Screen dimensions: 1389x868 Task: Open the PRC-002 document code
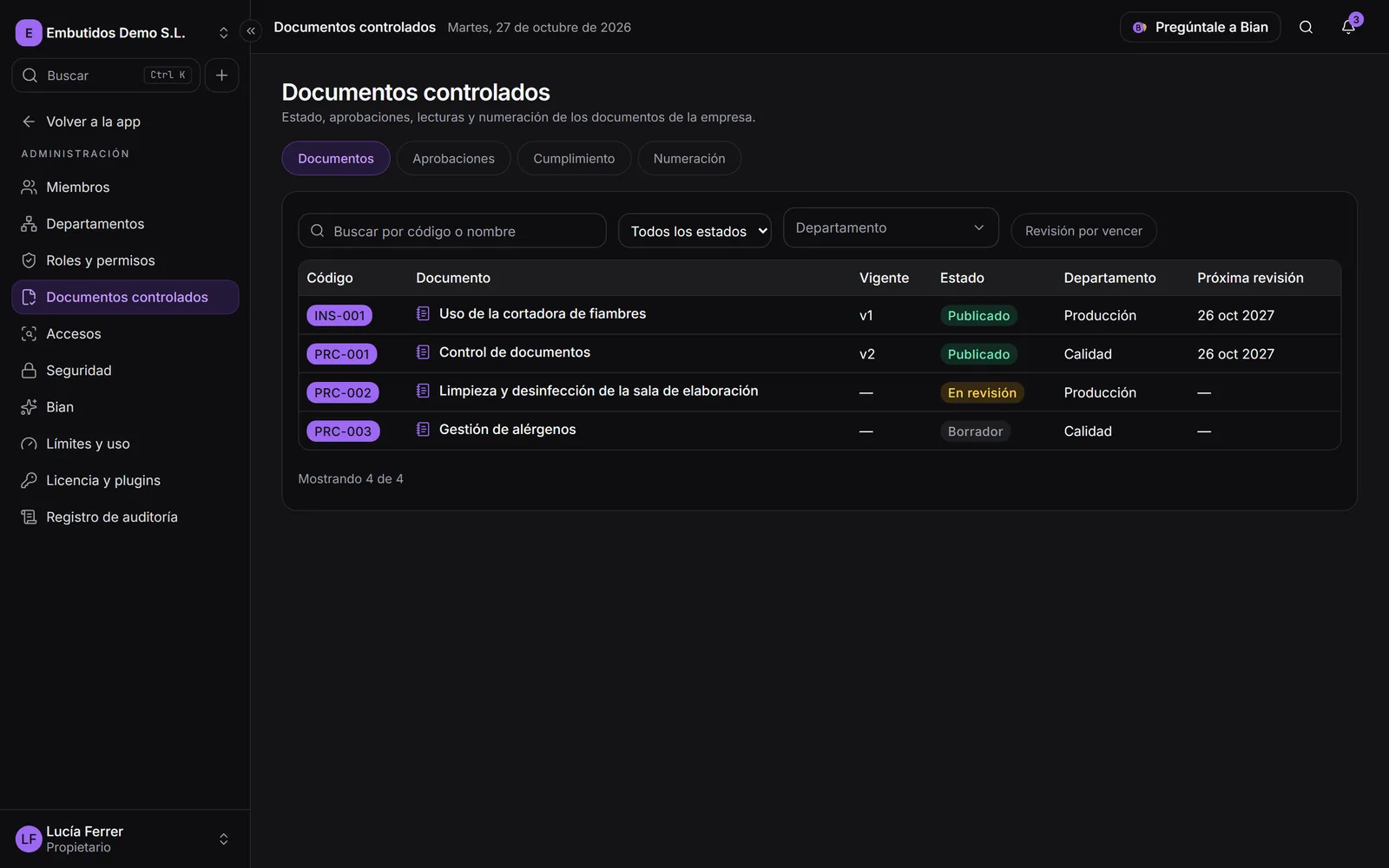click(343, 393)
